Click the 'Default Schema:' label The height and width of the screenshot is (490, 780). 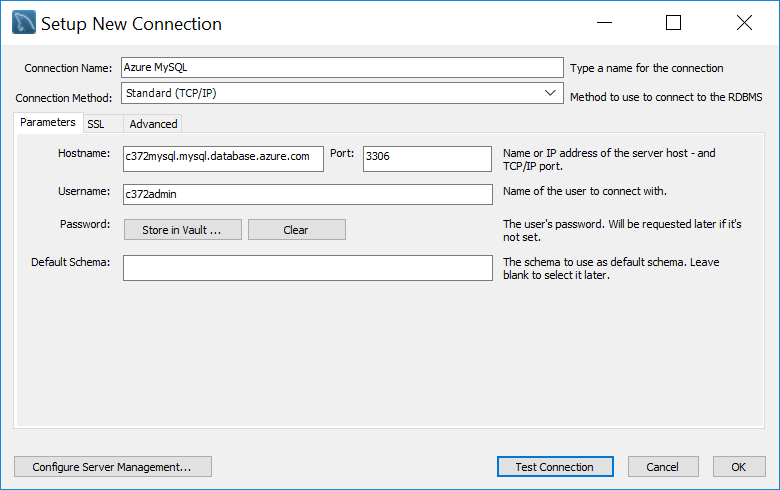pos(71,262)
